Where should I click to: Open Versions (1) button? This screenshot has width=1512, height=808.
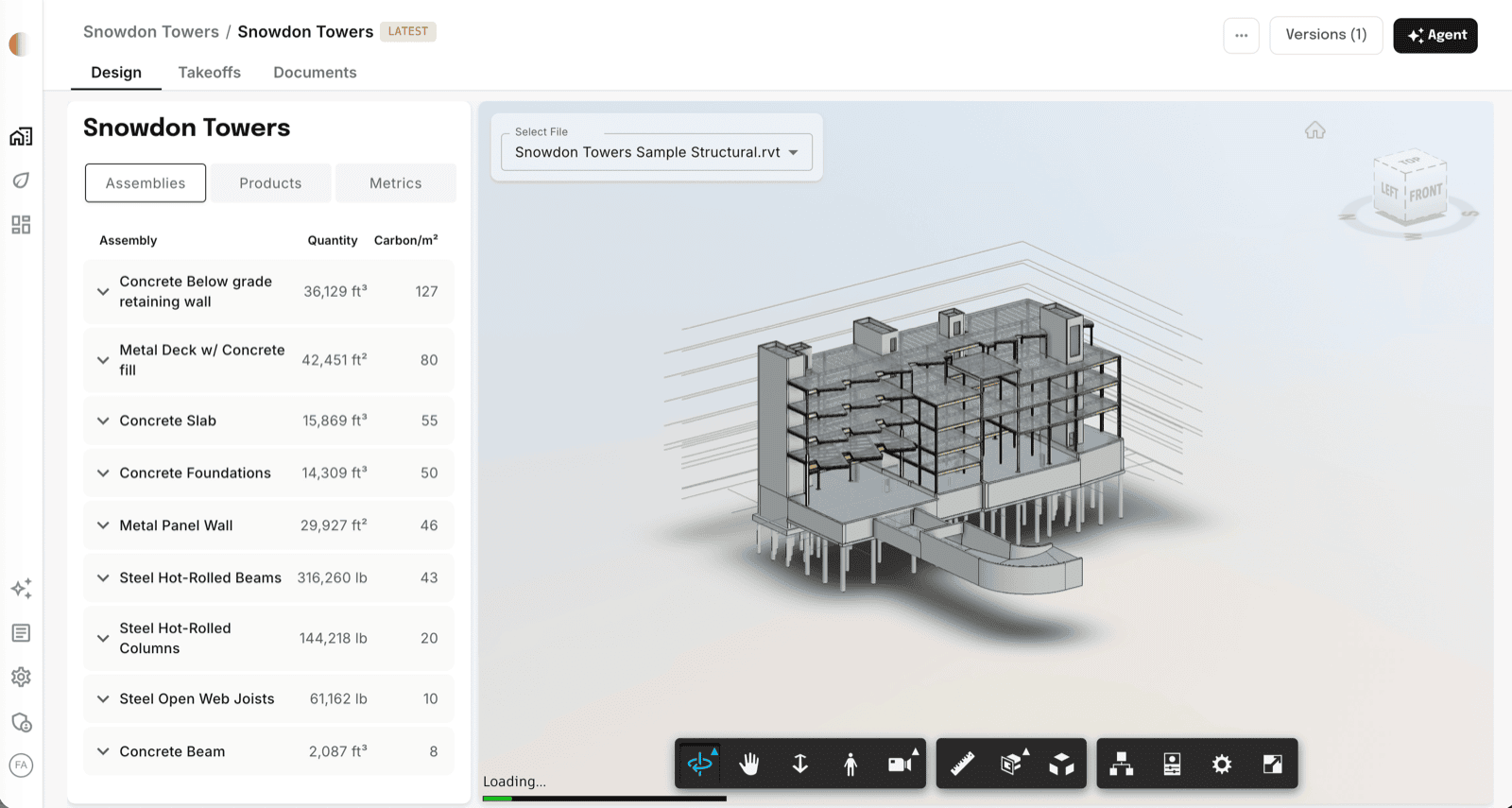(1326, 35)
